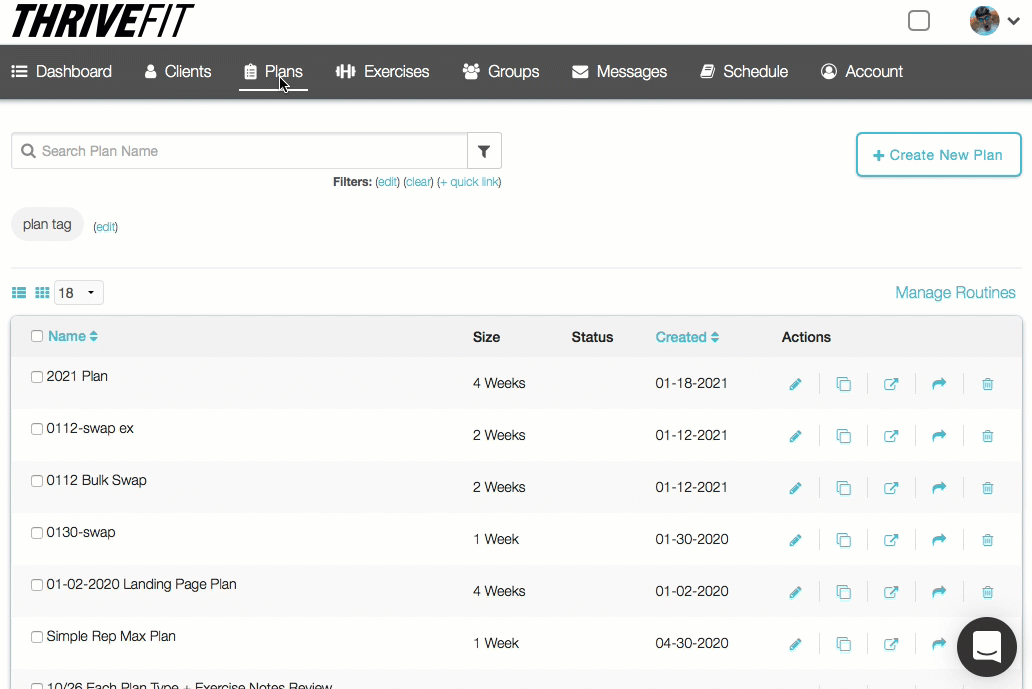Delete the 01-02-2020 Landing Page Plan

point(987,592)
